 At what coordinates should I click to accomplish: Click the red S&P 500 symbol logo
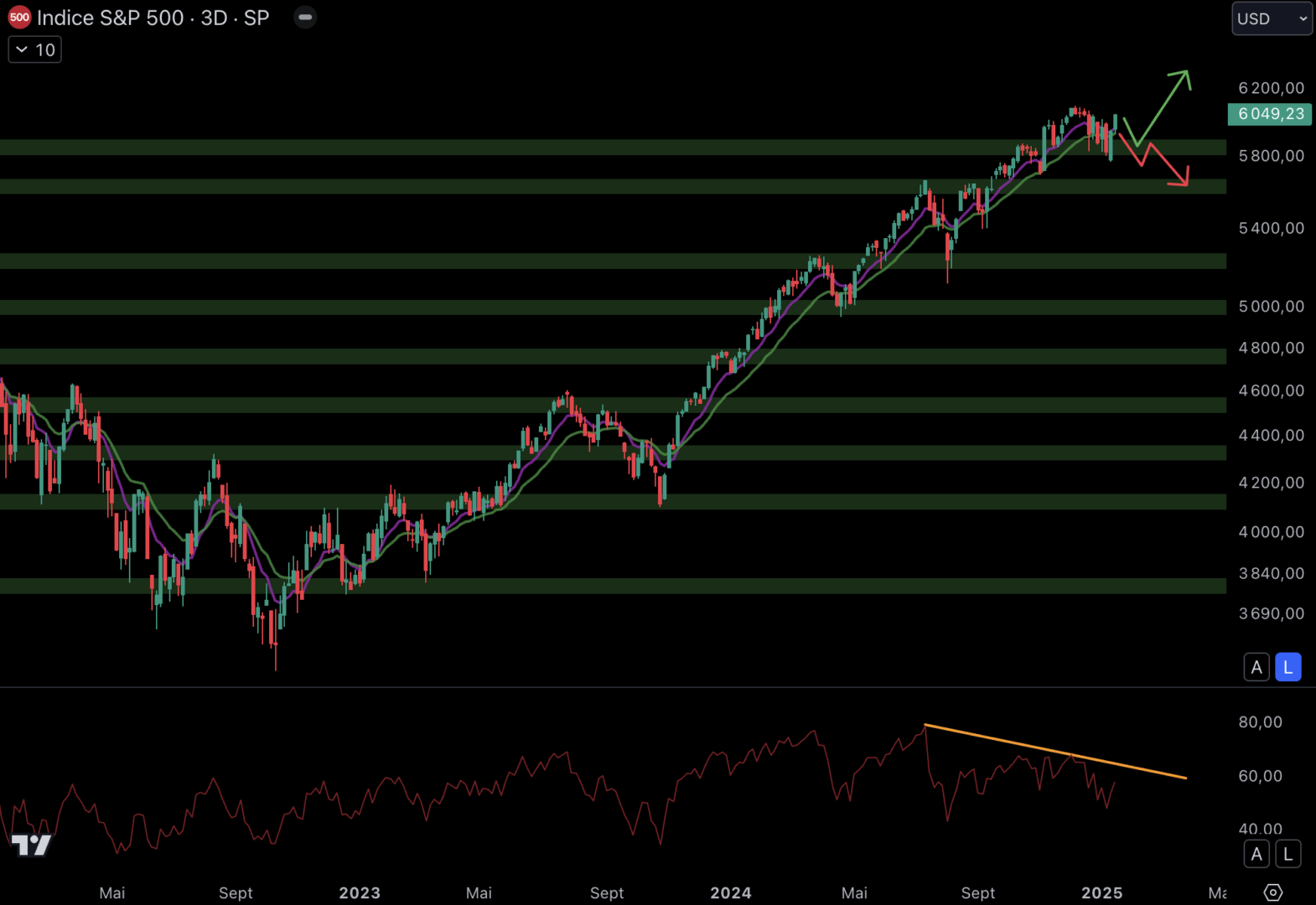19,18
